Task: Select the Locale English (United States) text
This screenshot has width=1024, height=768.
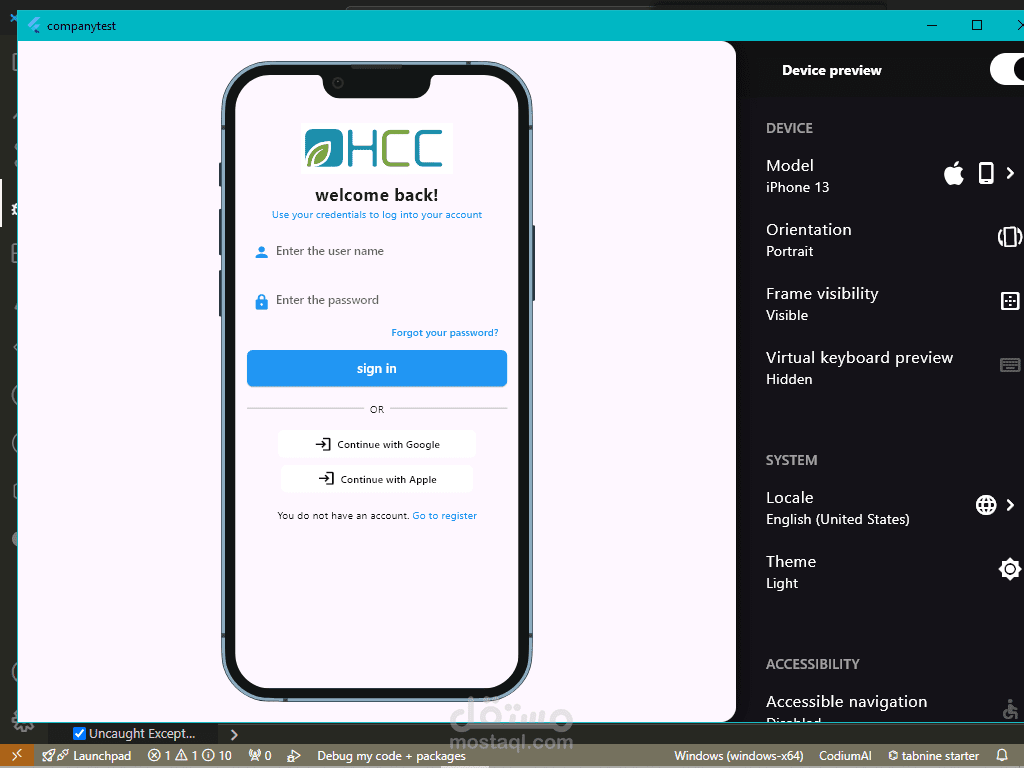Action: click(x=838, y=519)
